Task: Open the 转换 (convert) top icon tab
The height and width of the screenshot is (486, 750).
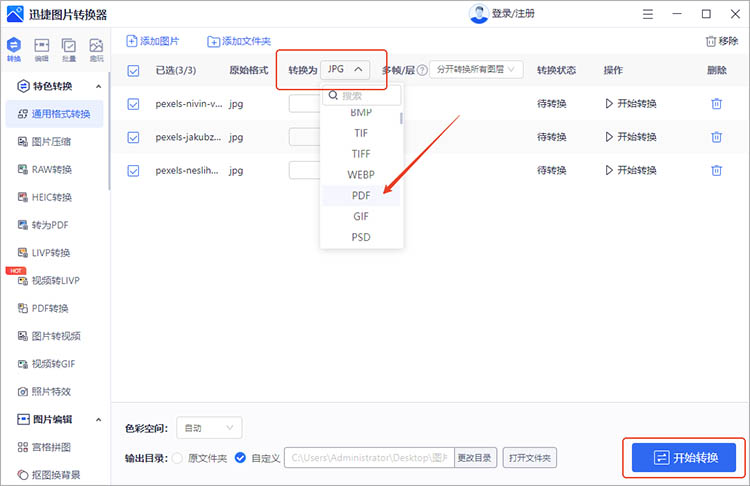Action: [x=14, y=49]
